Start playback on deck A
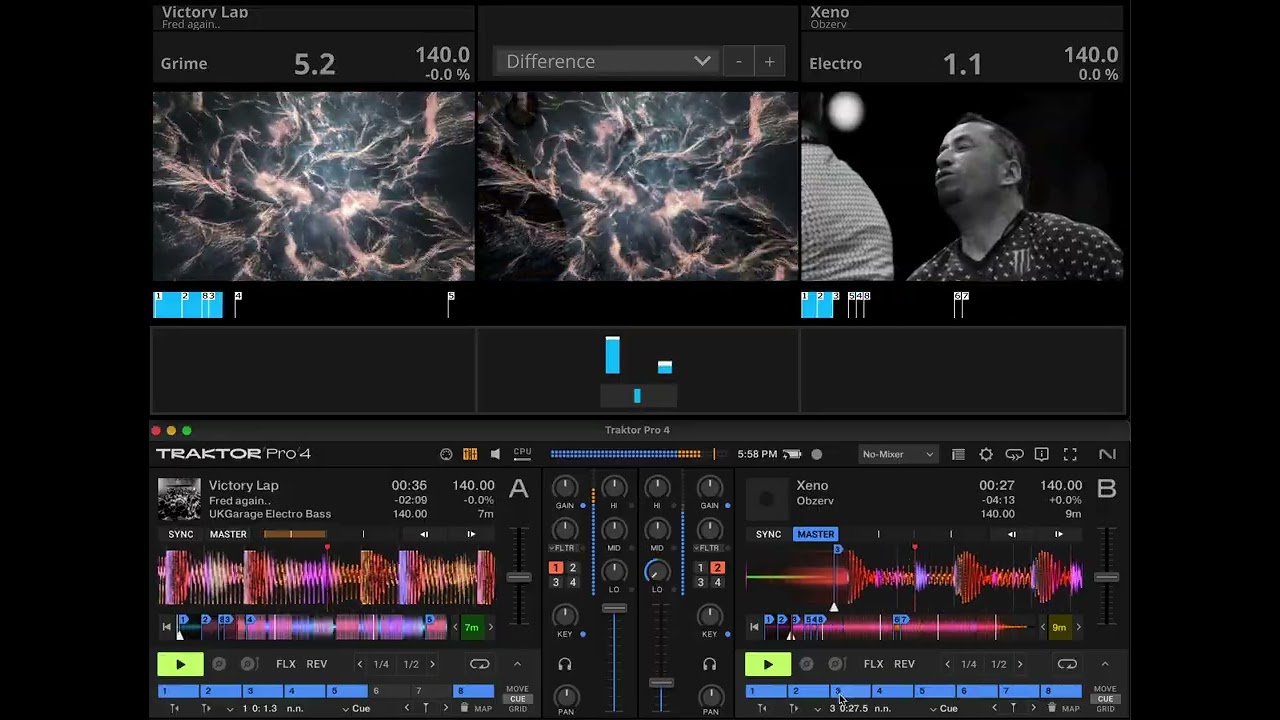Viewport: 1280px width, 720px height. (x=180, y=664)
